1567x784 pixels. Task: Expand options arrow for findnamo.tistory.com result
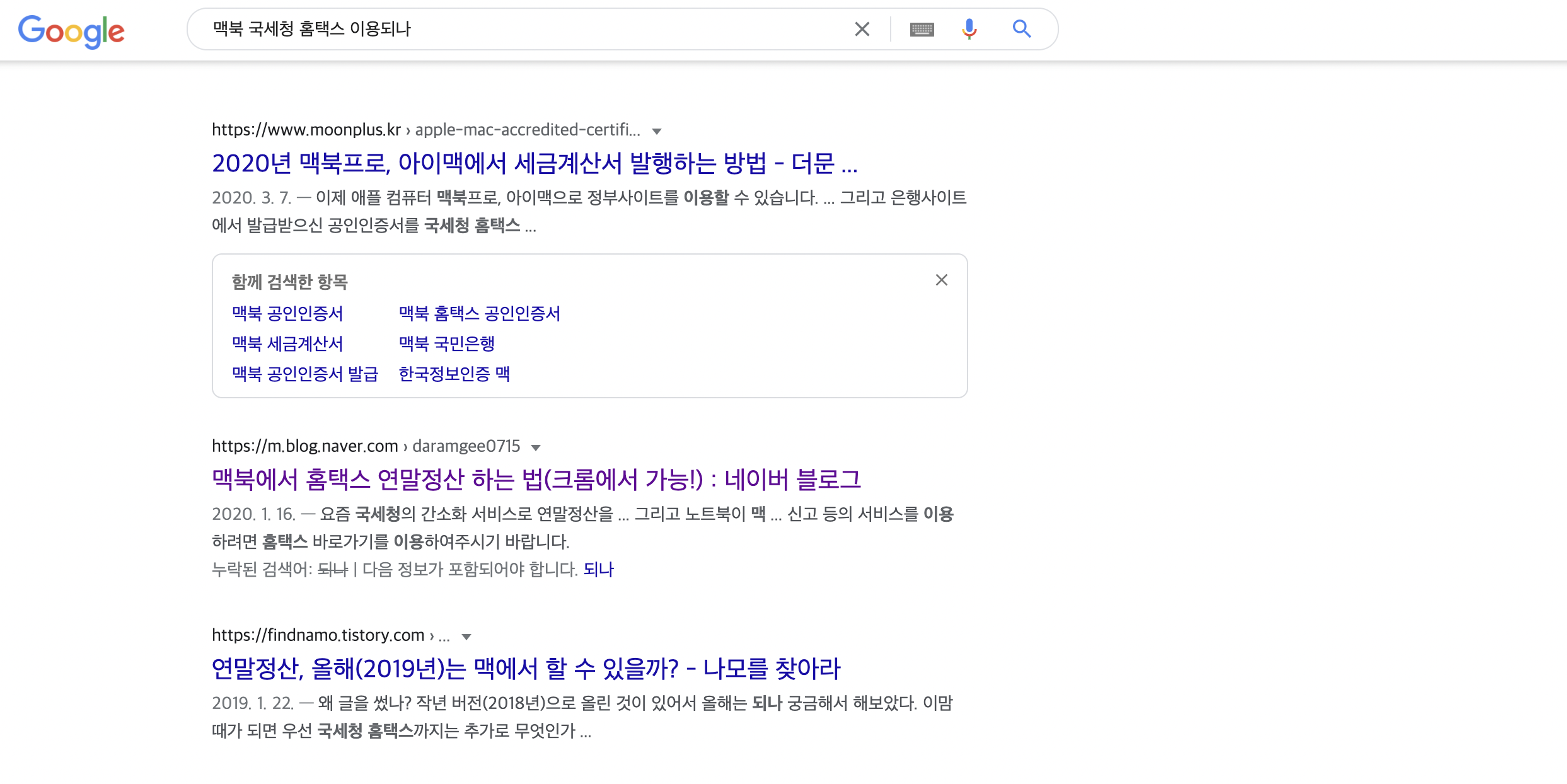[466, 637]
